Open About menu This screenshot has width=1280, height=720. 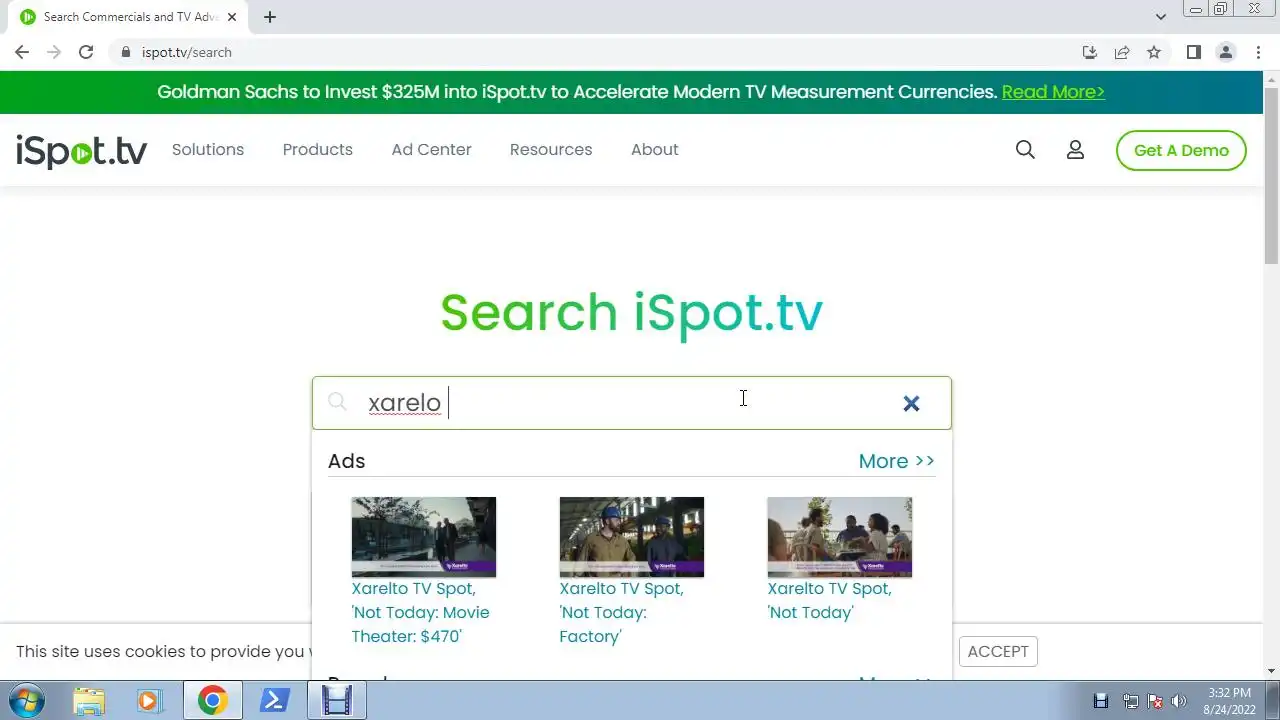(x=654, y=149)
